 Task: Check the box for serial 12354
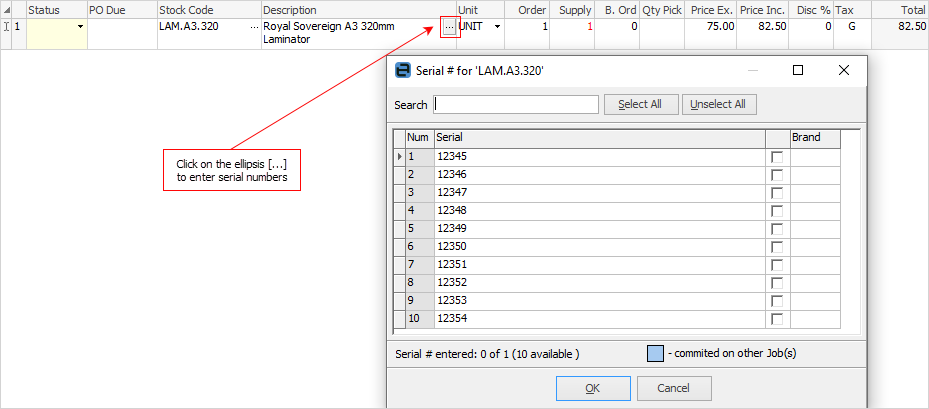pyautogui.click(x=777, y=319)
